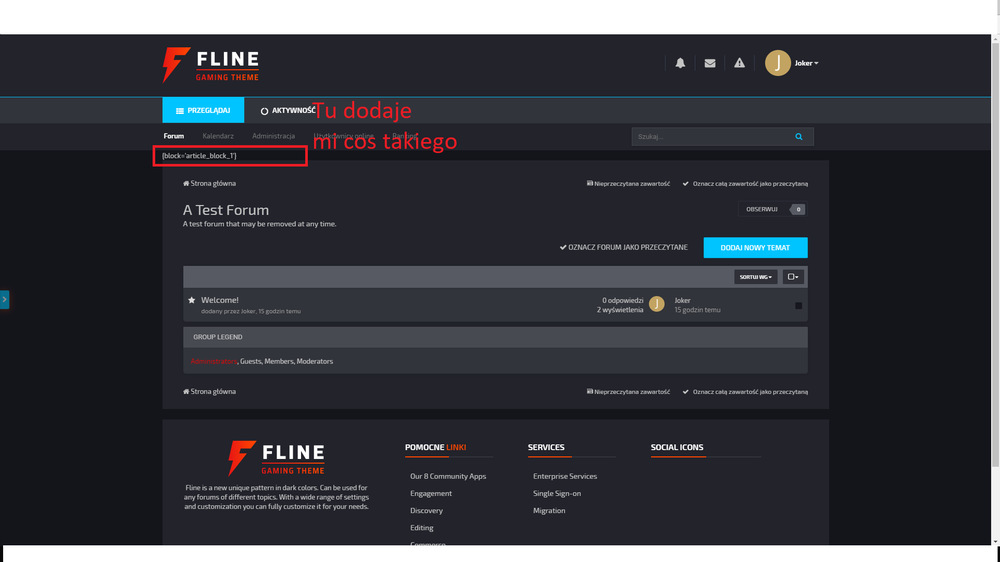The width and height of the screenshot is (1000, 562).
Task: Click the search magnifier icon
Action: [799, 137]
